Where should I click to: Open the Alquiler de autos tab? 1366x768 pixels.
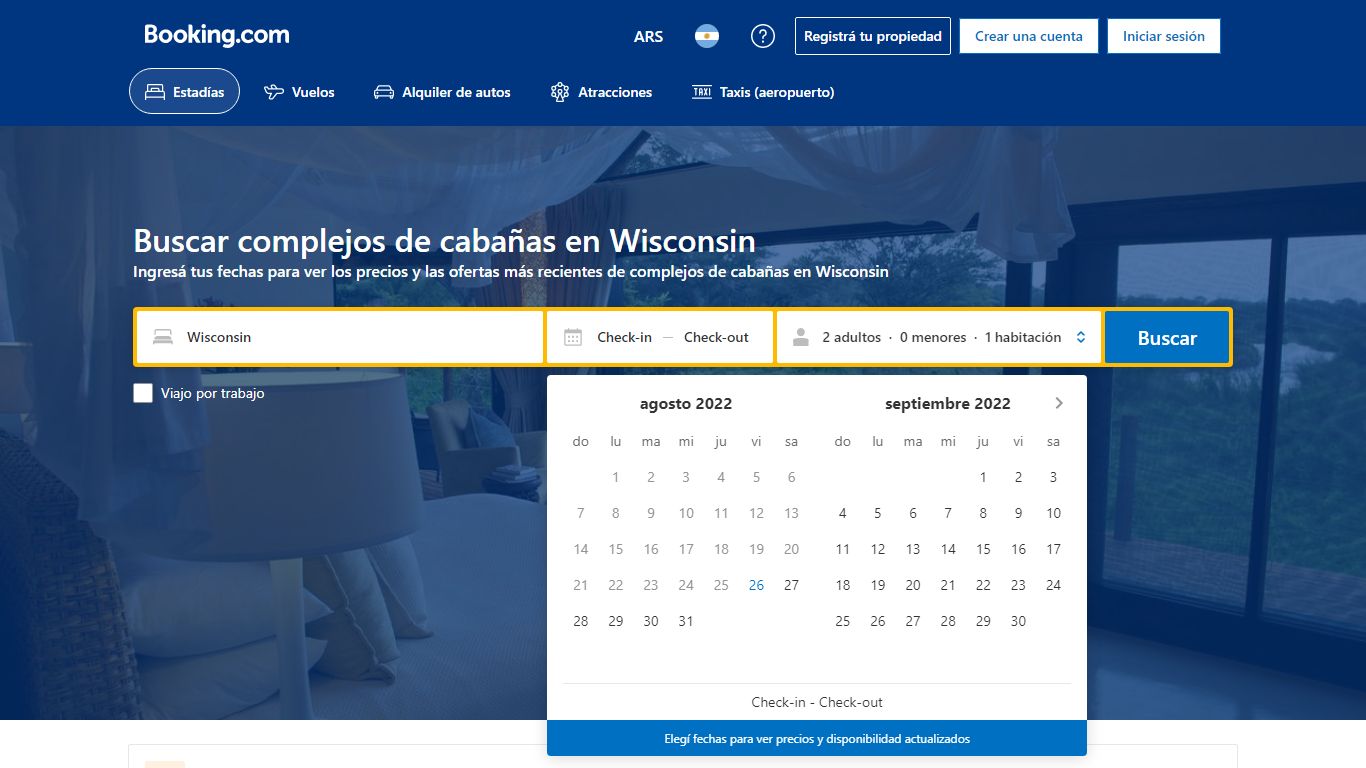[x=442, y=92]
